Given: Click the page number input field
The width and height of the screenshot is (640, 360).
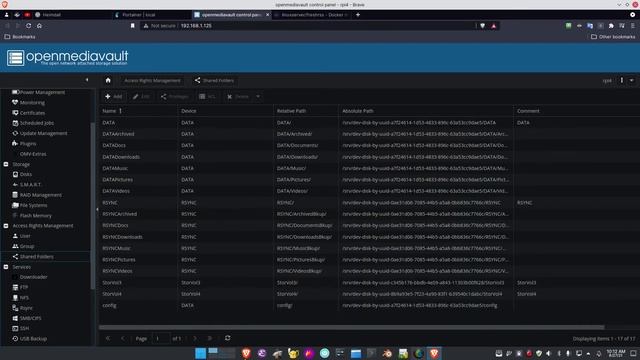Looking at the screenshot, I should click(160, 338).
